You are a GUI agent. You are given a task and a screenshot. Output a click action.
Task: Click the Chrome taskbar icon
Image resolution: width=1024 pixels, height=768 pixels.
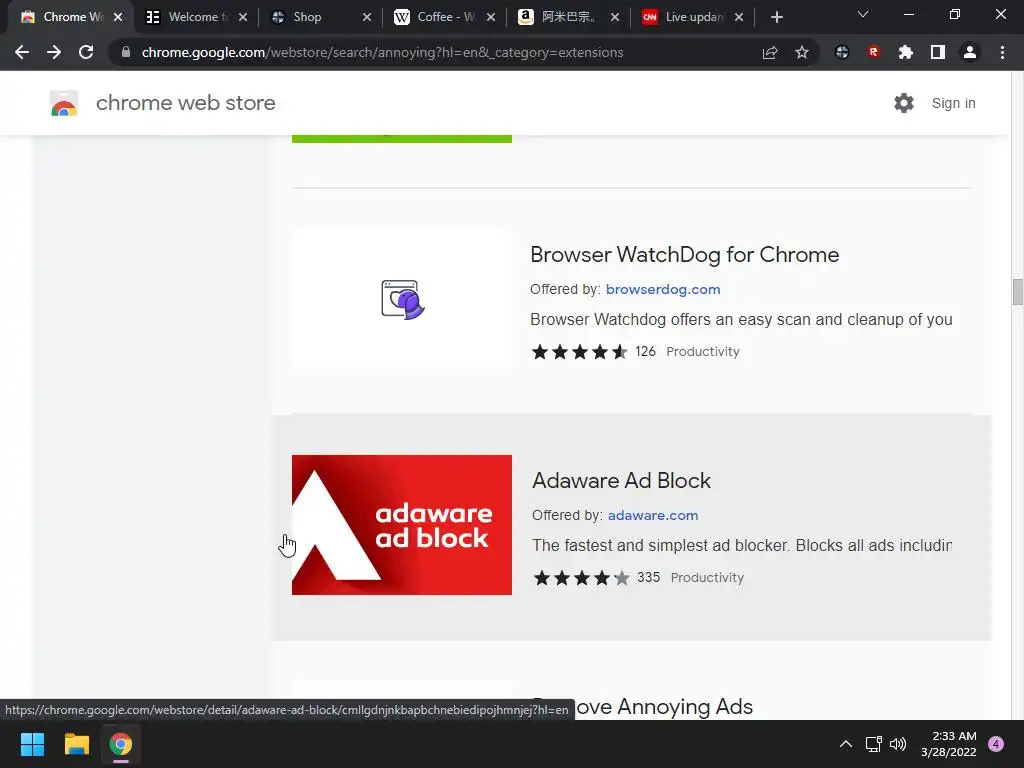pos(120,744)
